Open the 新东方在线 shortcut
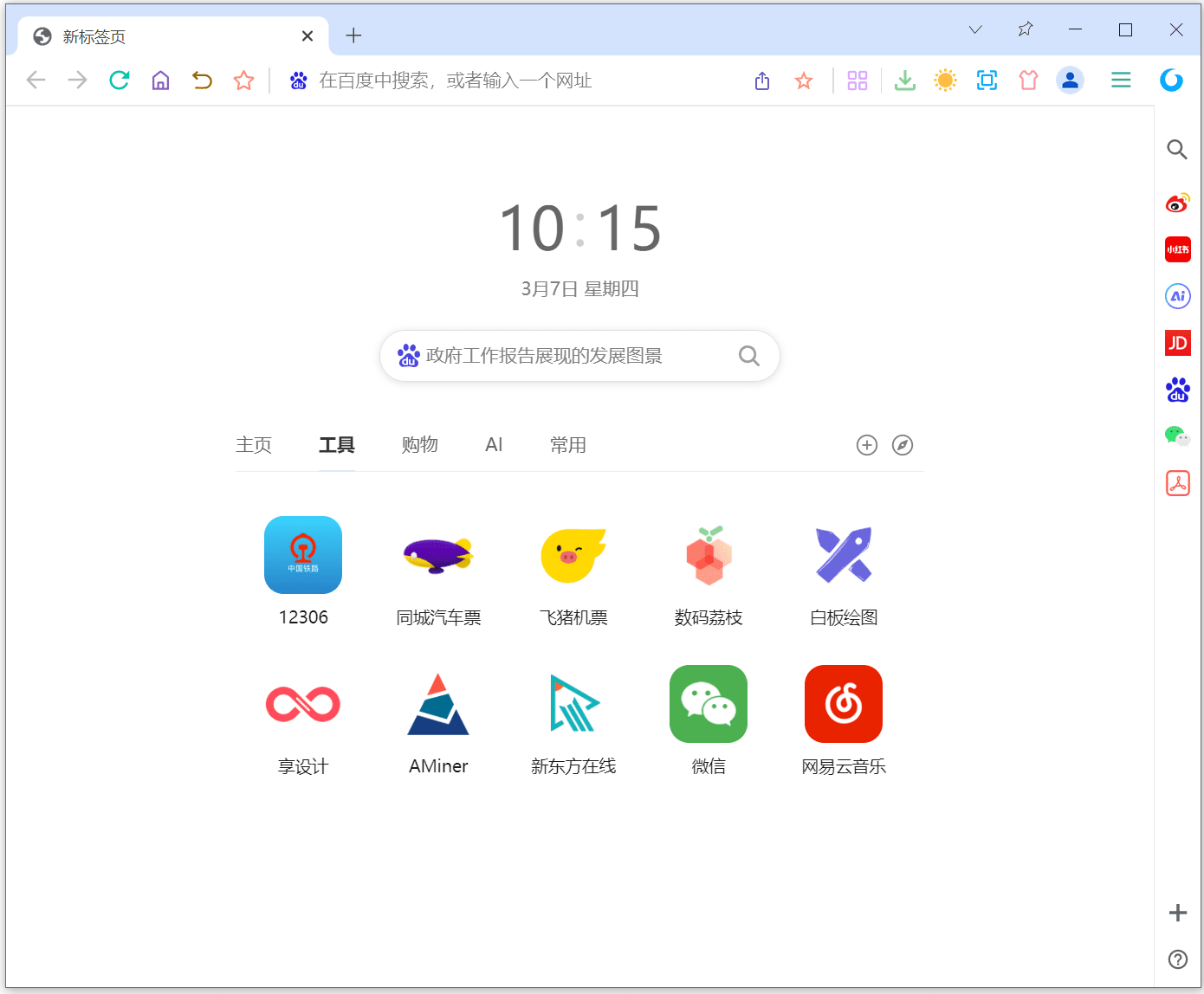 (x=573, y=720)
